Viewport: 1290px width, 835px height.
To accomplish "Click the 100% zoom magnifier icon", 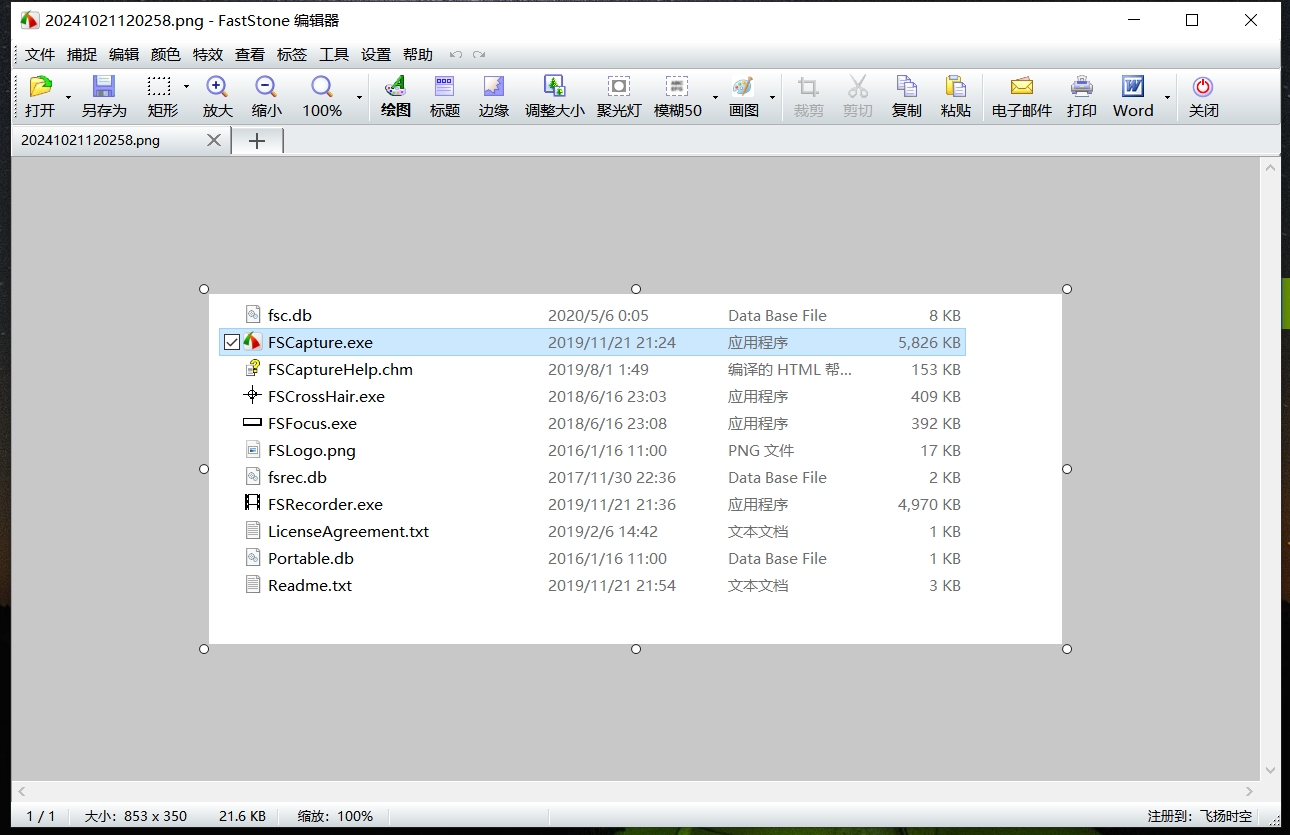I will pos(322,87).
